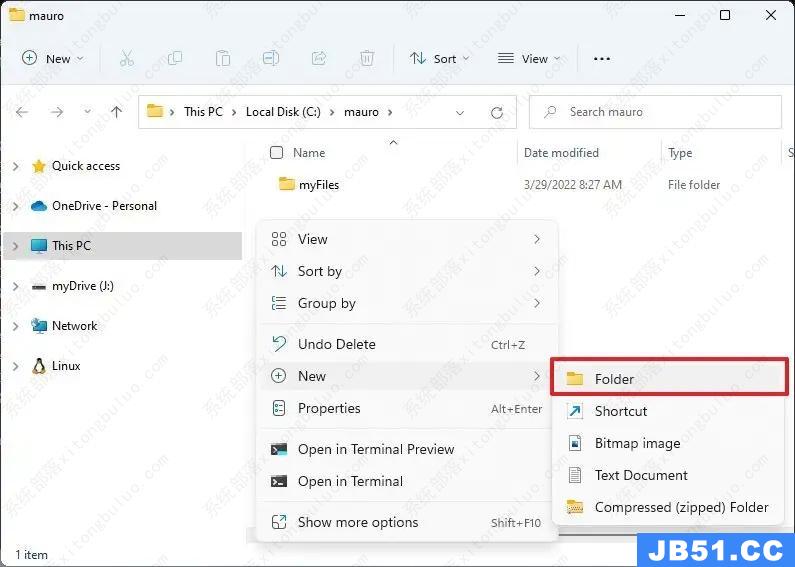Click Show more options entry
This screenshot has height=567, width=795.
click(x=357, y=522)
